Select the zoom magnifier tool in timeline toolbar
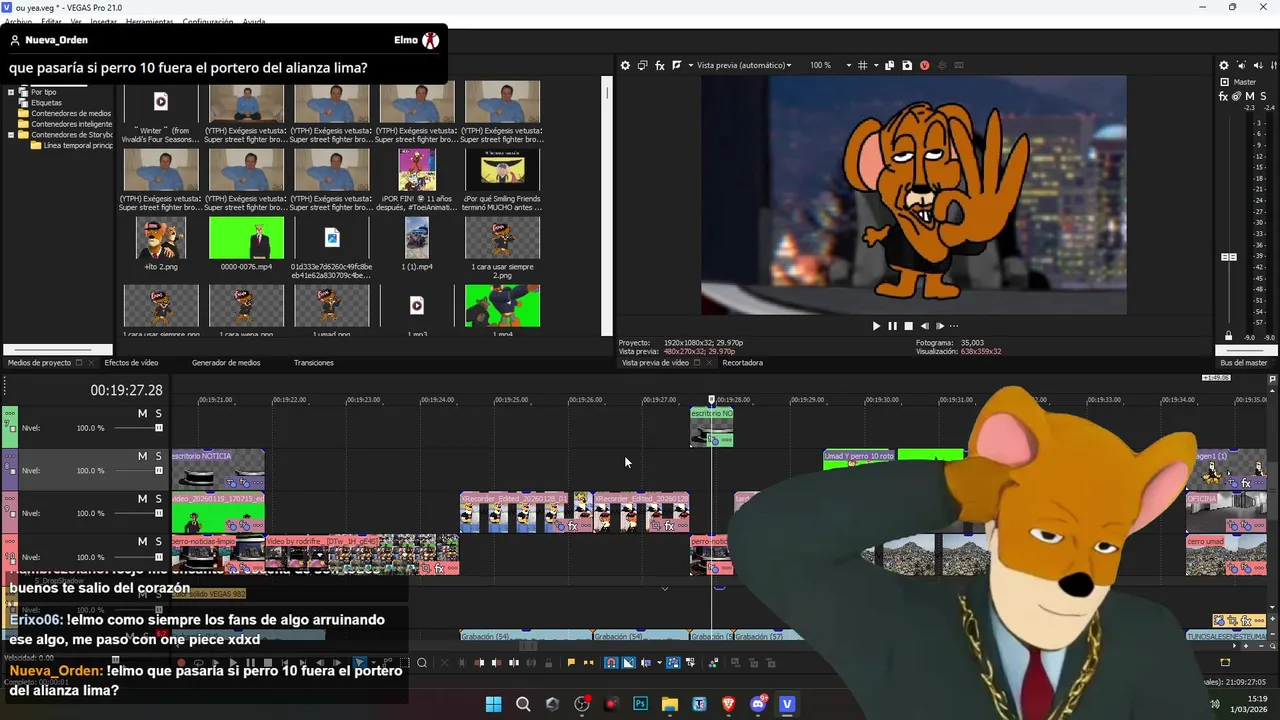The width and height of the screenshot is (1280, 720). coord(422,662)
